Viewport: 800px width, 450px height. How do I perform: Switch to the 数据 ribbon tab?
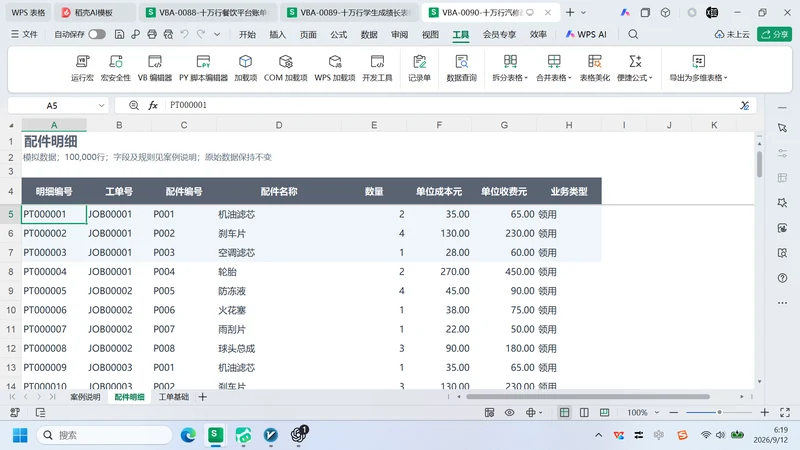pyautogui.click(x=369, y=34)
